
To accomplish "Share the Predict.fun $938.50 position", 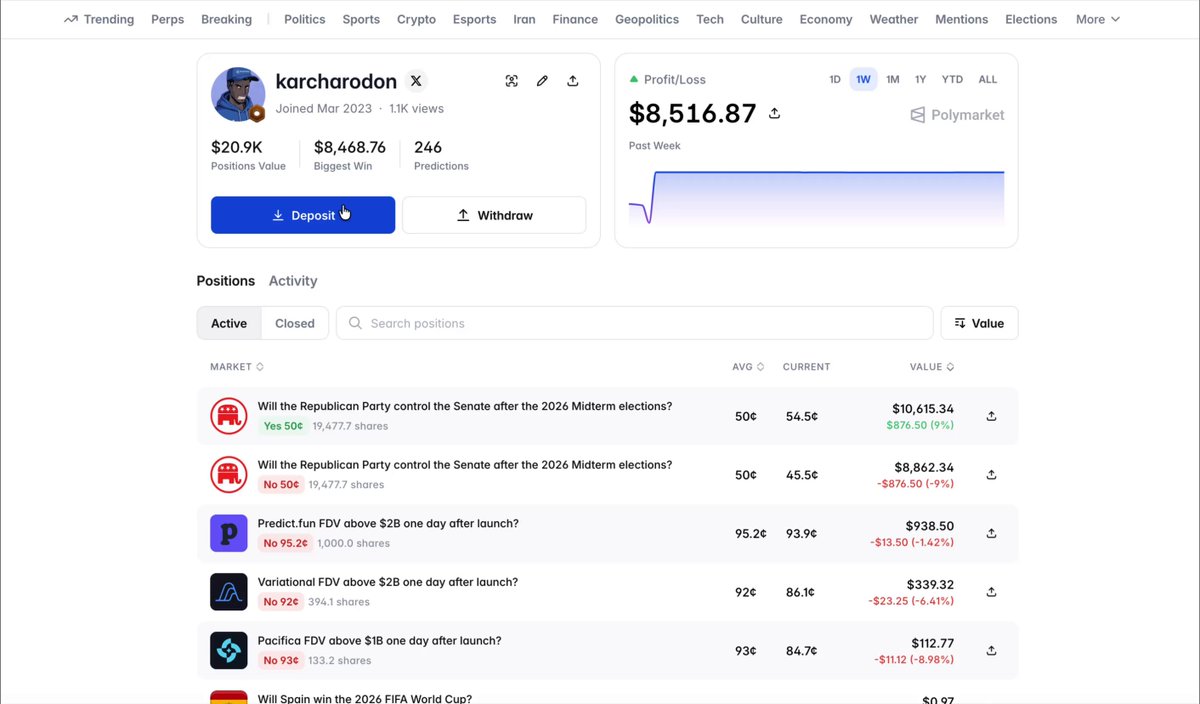I will coord(991,533).
